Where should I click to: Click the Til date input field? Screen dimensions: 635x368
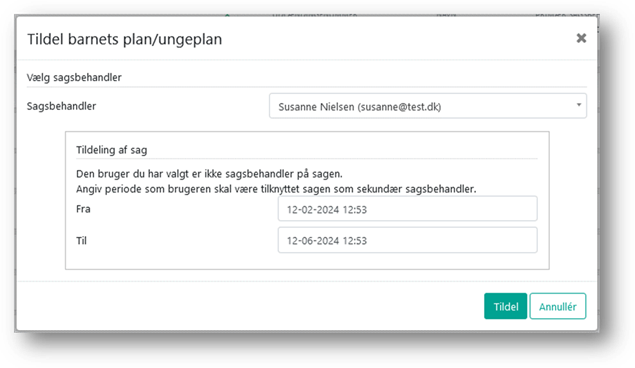[407, 240]
